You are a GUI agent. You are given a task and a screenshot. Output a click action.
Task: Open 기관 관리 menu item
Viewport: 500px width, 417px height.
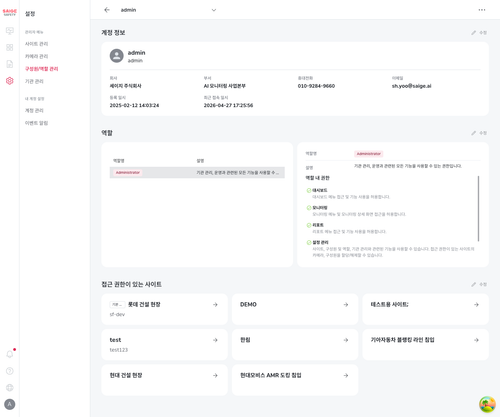(34, 81)
